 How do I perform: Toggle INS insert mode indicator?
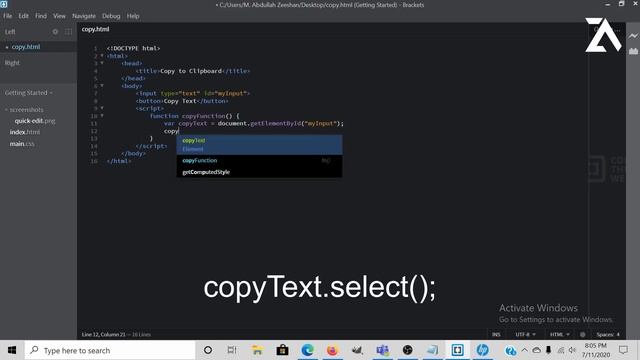pyautogui.click(x=496, y=334)
